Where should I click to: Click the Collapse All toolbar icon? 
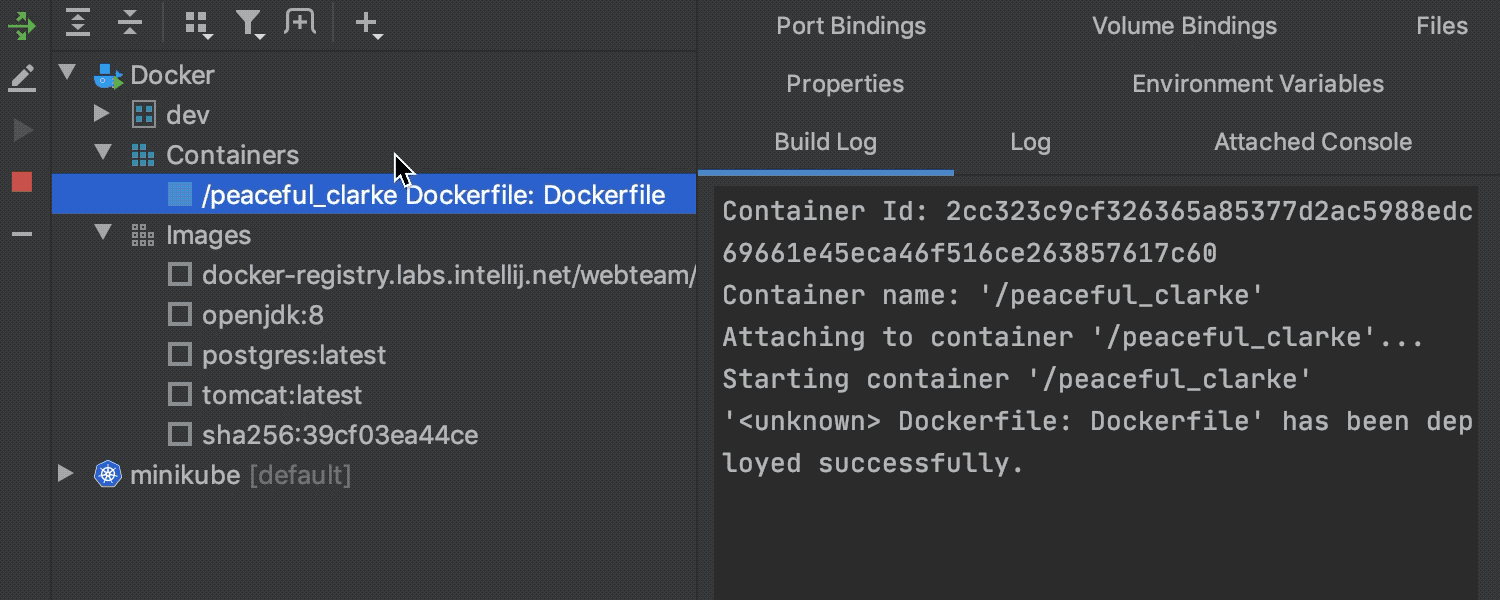coord(130,23)
